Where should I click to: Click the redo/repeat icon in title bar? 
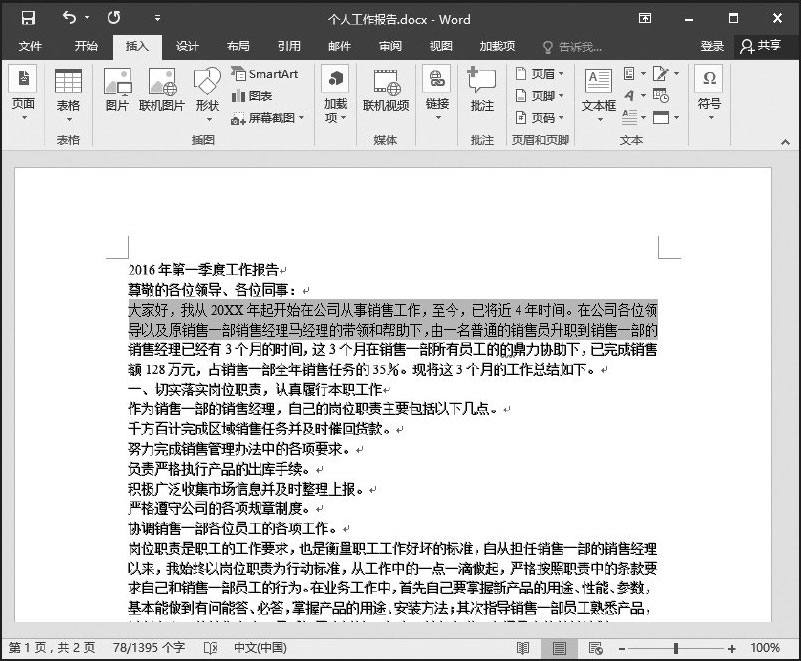pyautogui.click(x=114, y=18)
